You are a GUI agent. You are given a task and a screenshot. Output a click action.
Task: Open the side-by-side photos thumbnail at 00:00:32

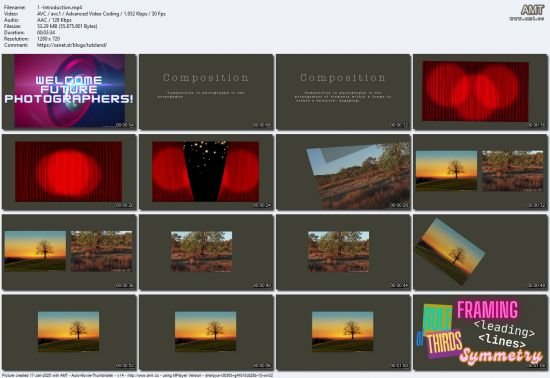click(x=481, y=172)
